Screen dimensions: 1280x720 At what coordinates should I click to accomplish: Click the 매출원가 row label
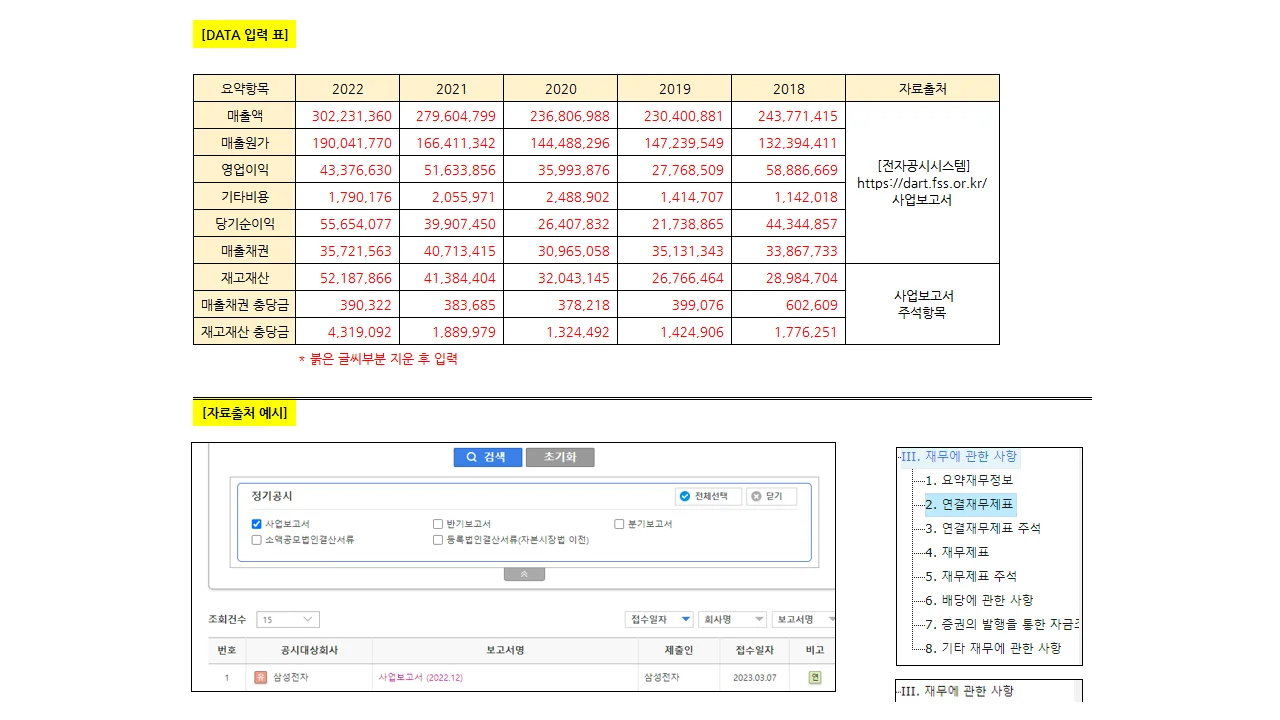(245, 142)
